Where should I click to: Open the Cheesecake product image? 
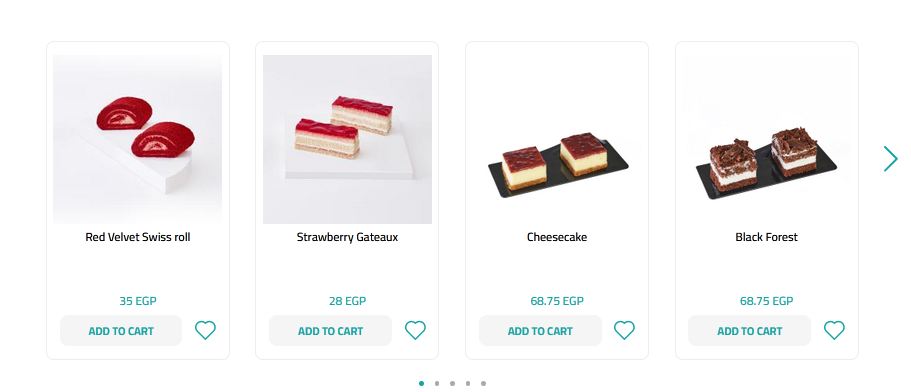(557, 139)
